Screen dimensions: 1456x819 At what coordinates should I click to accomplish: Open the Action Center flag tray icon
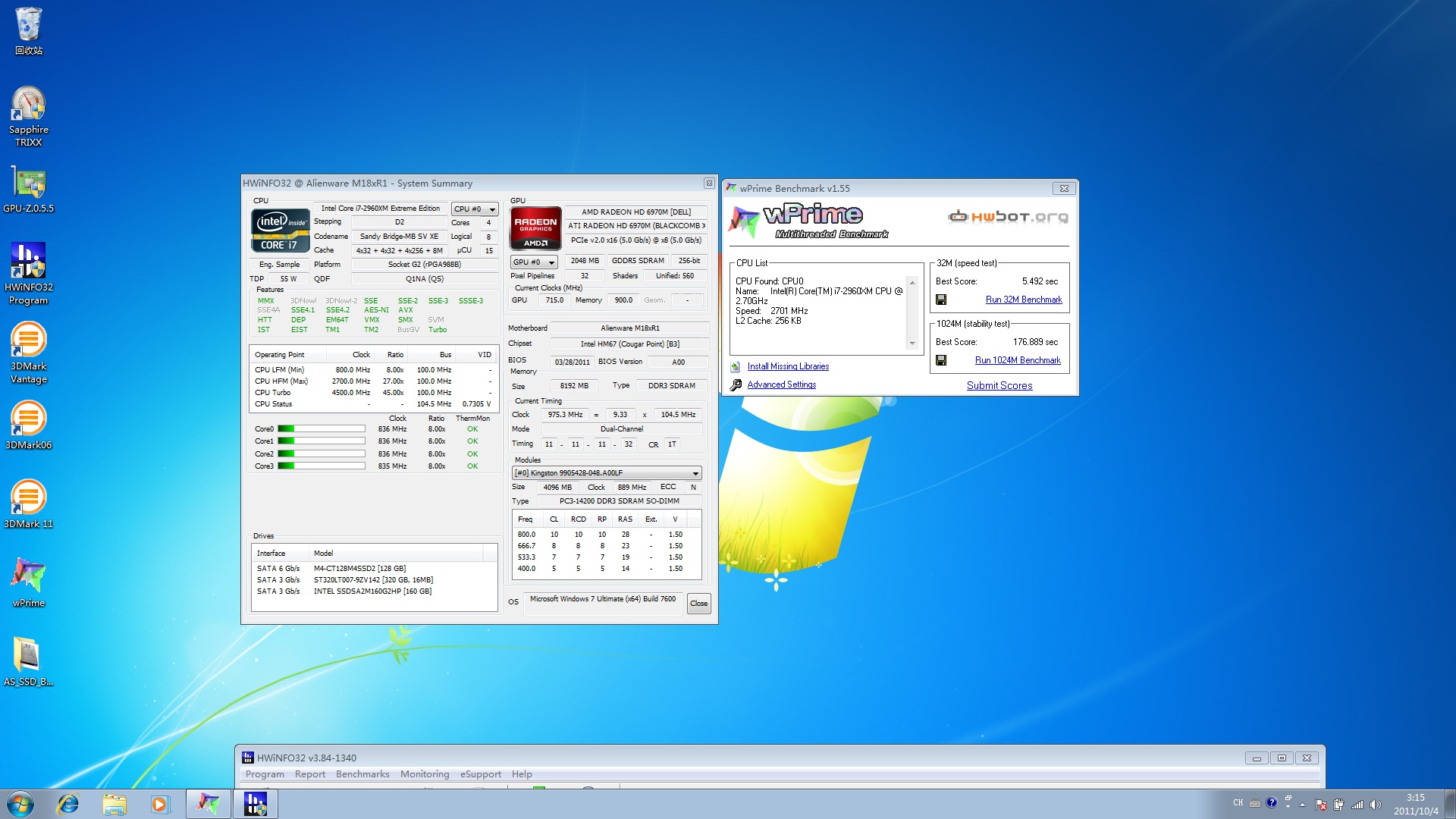coord(1321,805)
